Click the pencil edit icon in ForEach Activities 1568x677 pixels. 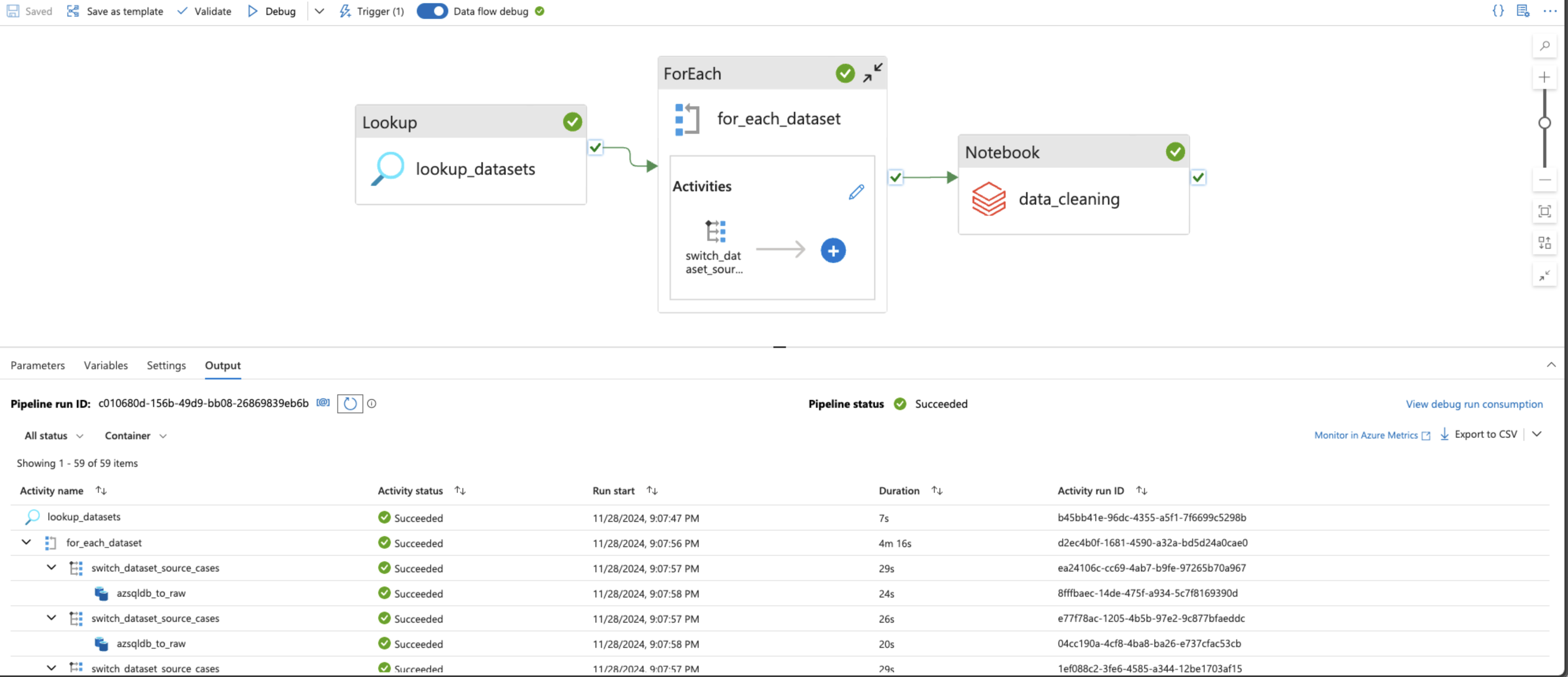tap(856, 192)
